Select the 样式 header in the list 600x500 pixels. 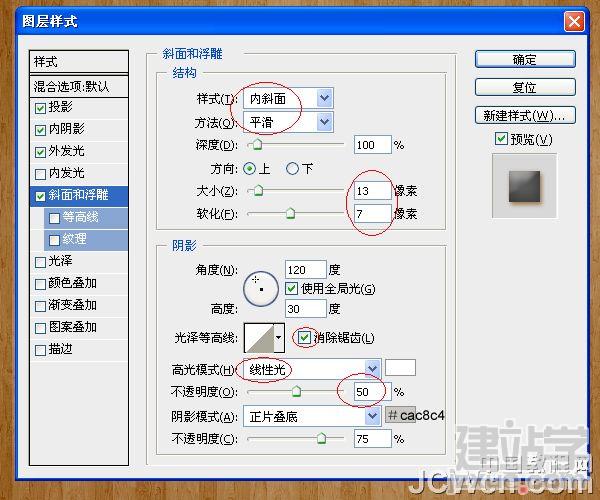(78, 62)
